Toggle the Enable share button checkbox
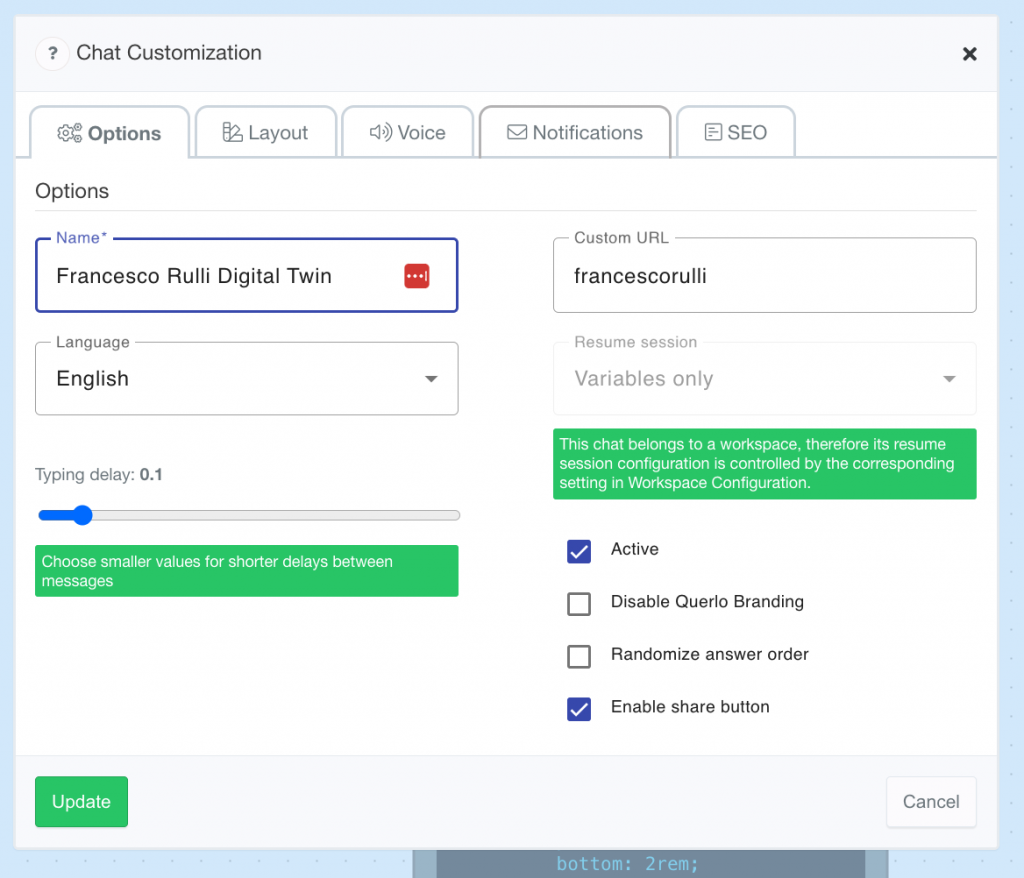The height and width of the screenshot is (878, 1024). 579,708
